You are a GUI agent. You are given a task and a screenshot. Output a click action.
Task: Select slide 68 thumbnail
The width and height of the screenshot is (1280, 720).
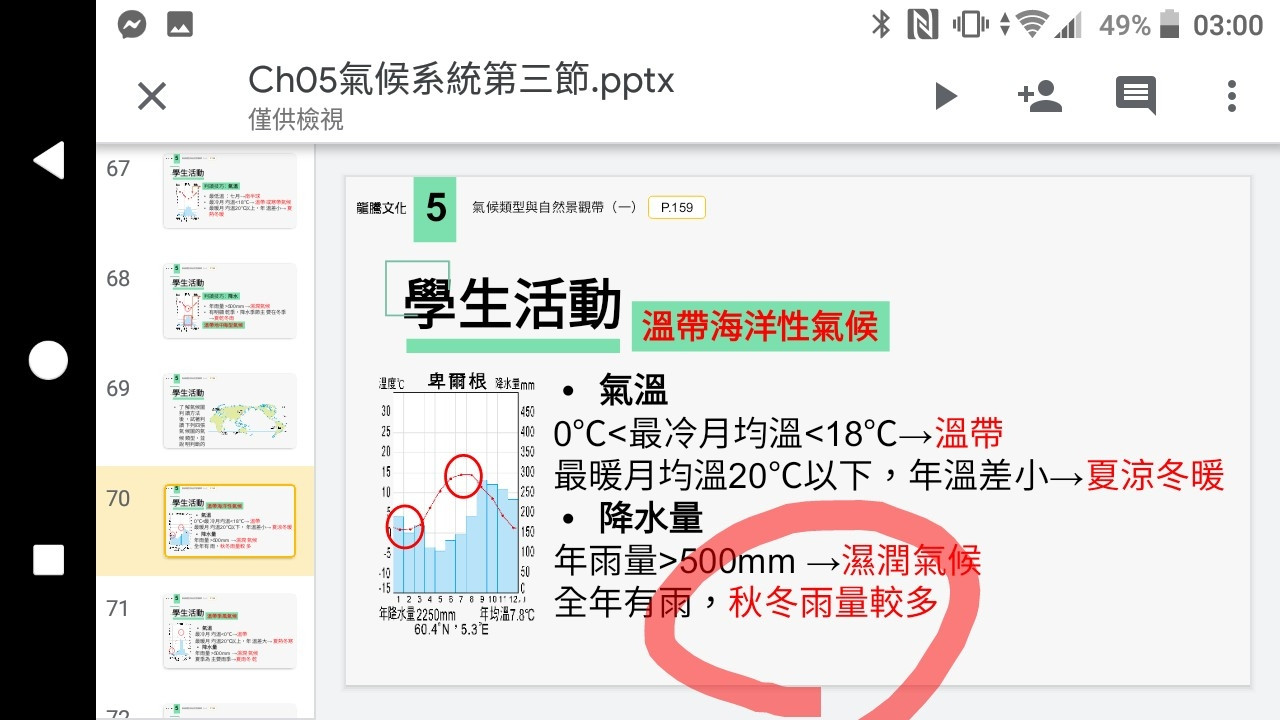click(x=230, y=300)
